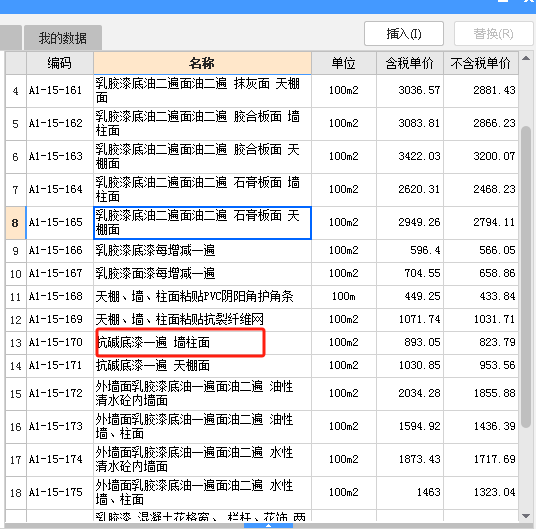The width and height of the screenshot is (536, 529).
Task: Click name 乳胶漆面漆每增减一遍
Action: pos(155,274)
